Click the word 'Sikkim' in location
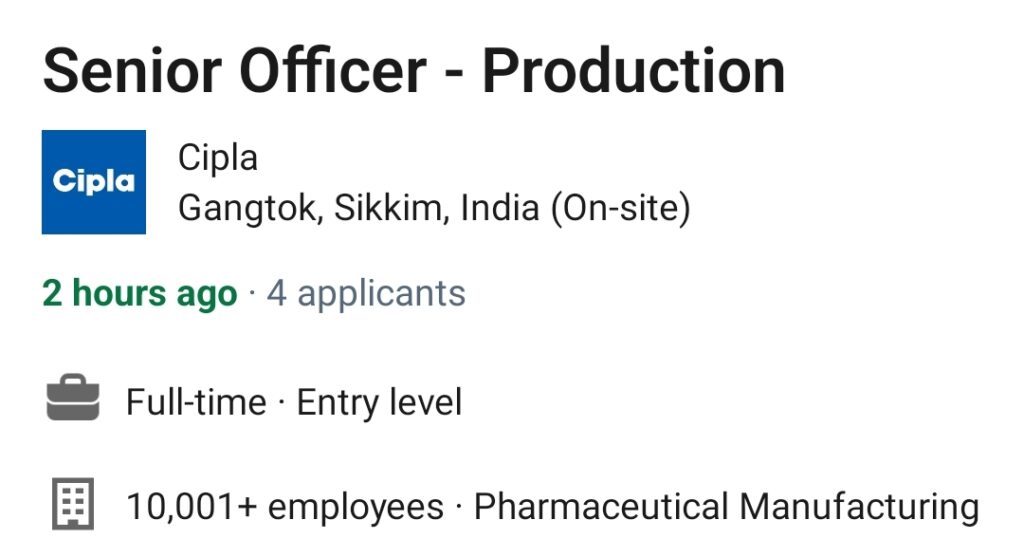 coord(391,208)
